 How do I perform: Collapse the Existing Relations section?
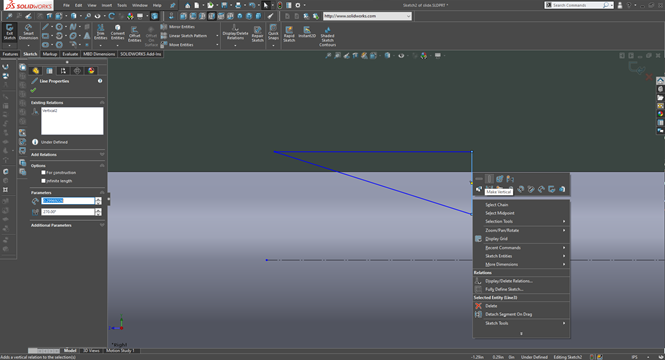(x=102, y=103)
